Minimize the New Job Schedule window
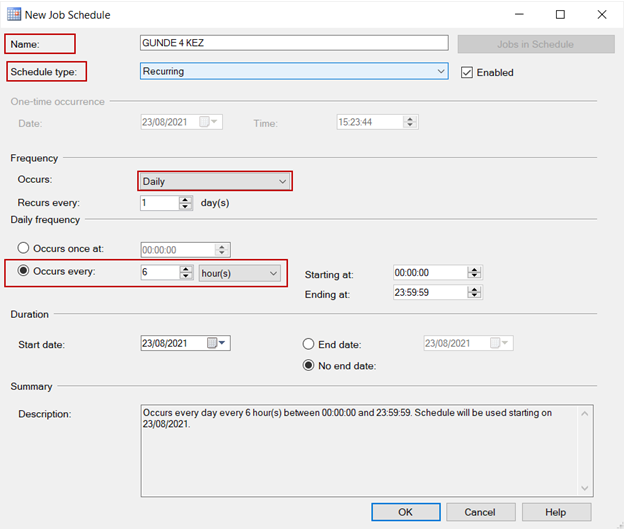Viewport: 625px width, 529px height. [519, 15]
